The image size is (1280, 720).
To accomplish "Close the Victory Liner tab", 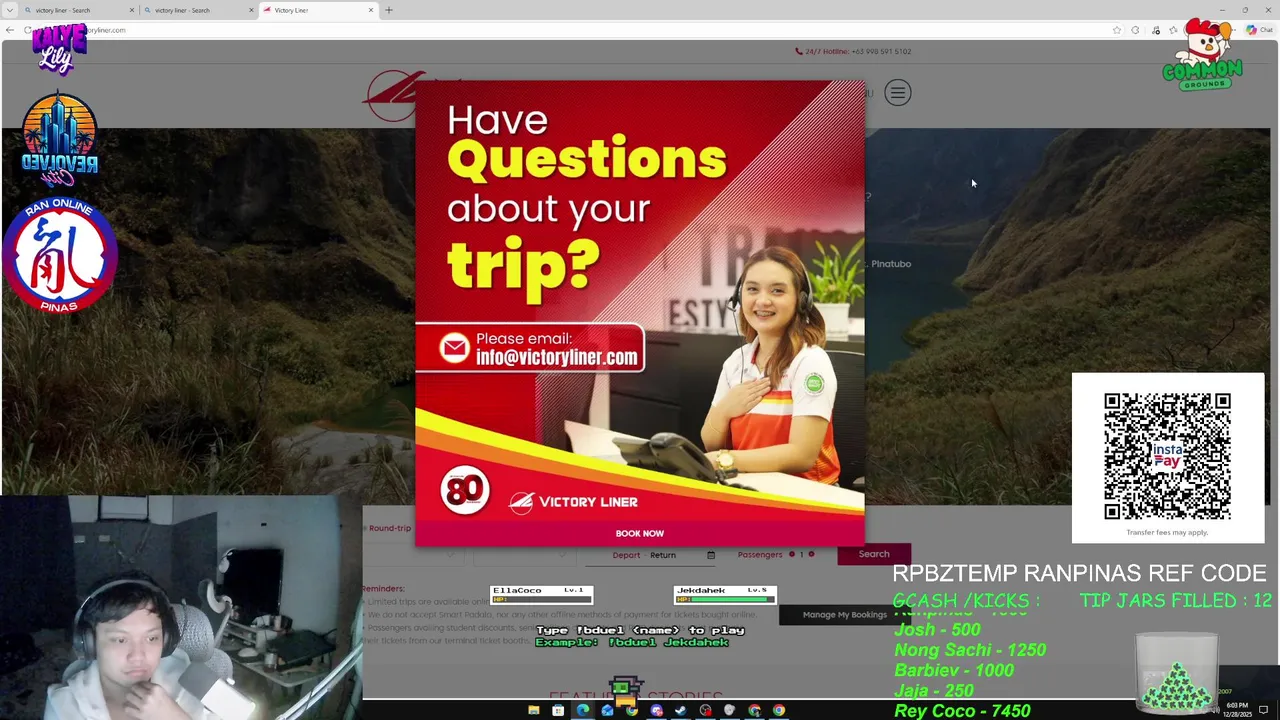I will click(x=371, y=10).
